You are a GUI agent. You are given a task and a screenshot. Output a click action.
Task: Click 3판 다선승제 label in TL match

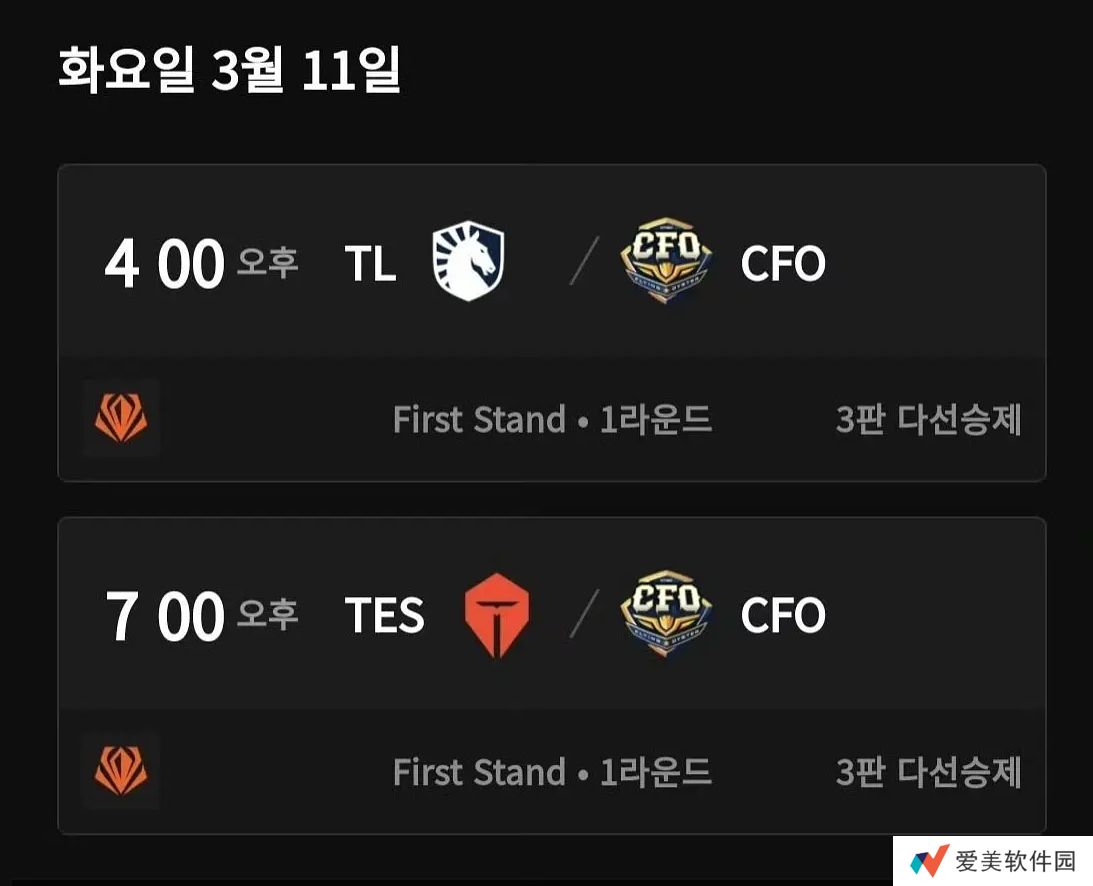[x=928, y=420]
